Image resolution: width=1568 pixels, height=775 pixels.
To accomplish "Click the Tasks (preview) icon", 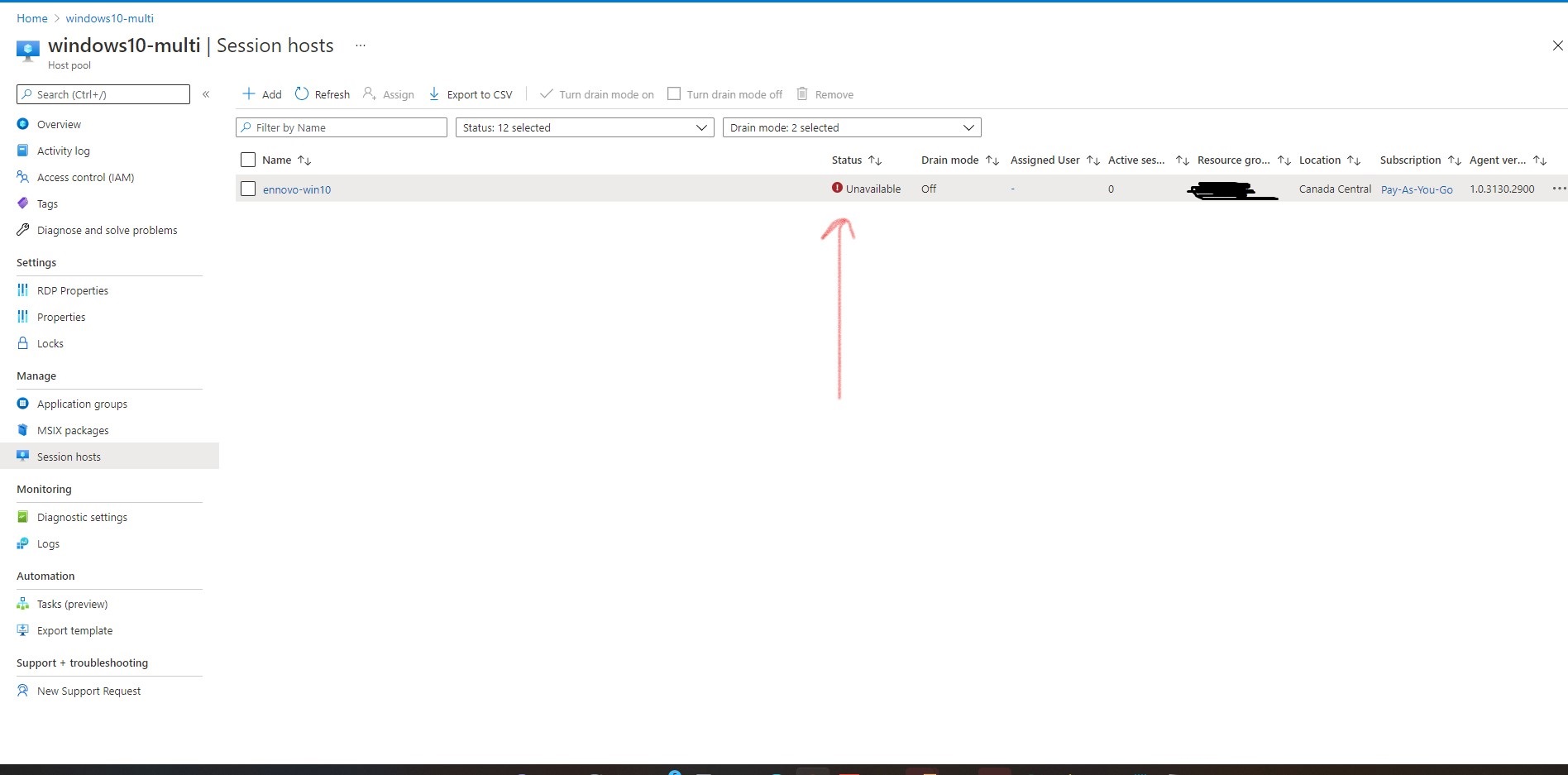I will tap(23, 604).
